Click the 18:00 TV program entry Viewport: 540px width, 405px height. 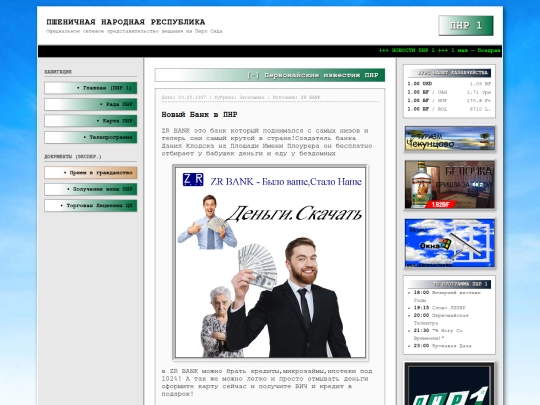[447, 296]
